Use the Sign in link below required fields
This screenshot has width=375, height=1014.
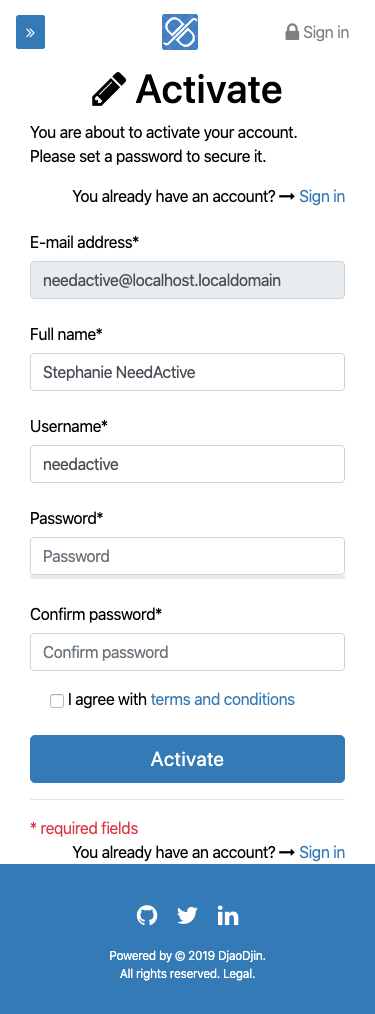click(x=322, y=852)
